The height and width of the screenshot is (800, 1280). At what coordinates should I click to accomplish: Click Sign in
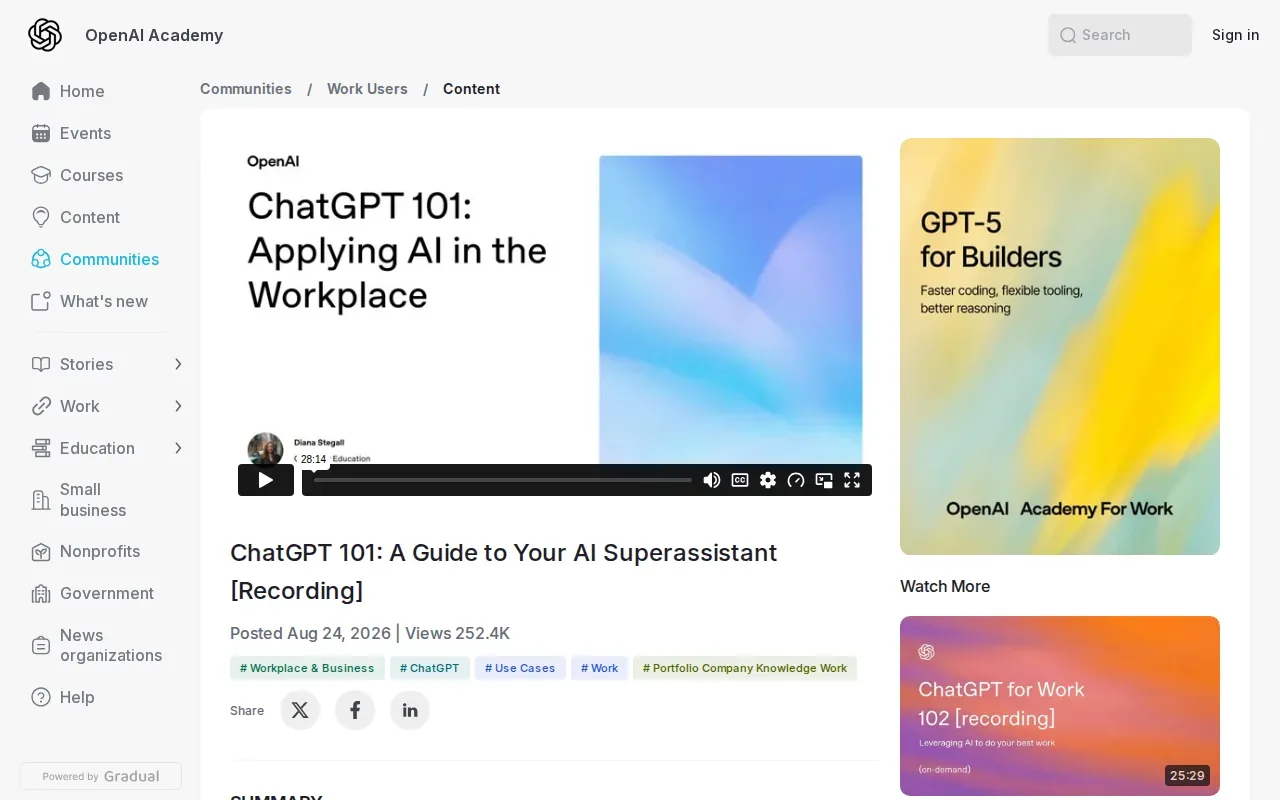1236,35
